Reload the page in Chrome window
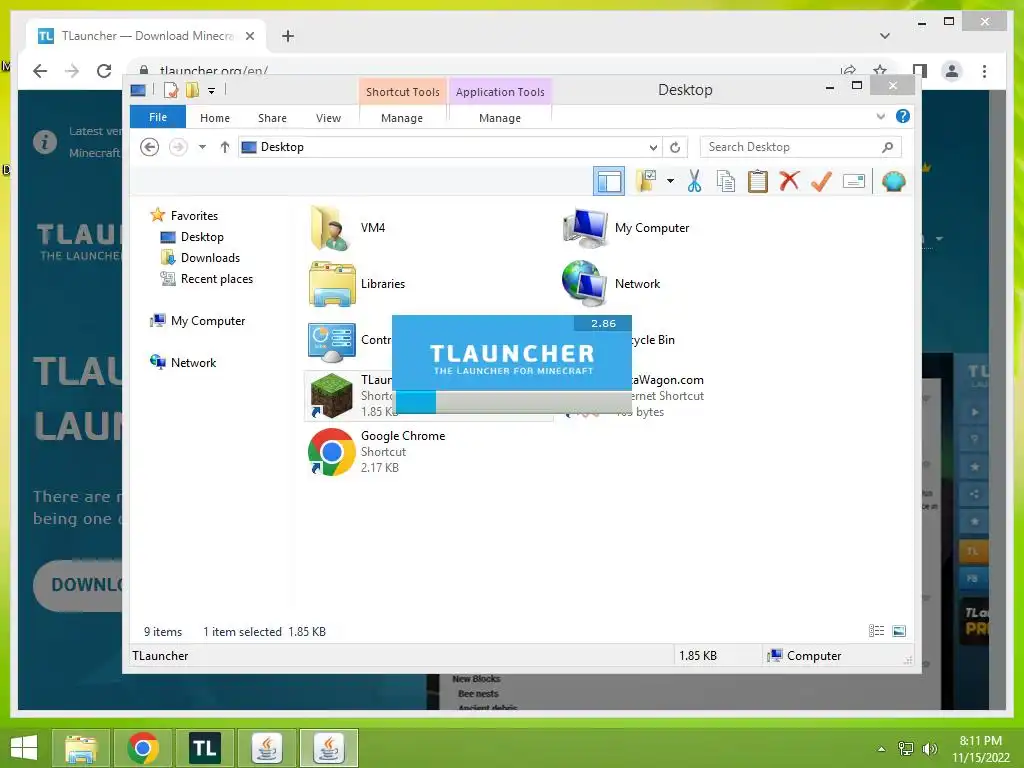The height and width of the screenshot is (768, 1024). point(104,71)
